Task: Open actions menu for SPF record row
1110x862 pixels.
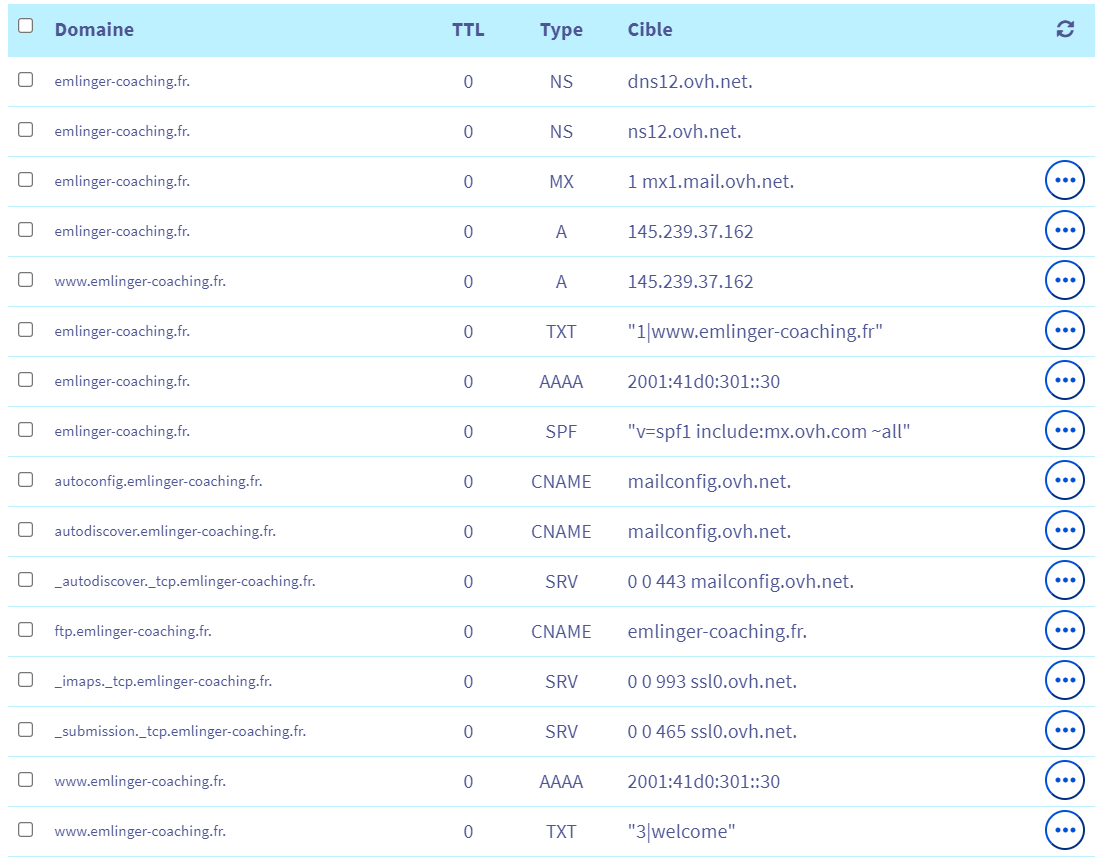Action: click(x=1064, y=430)
